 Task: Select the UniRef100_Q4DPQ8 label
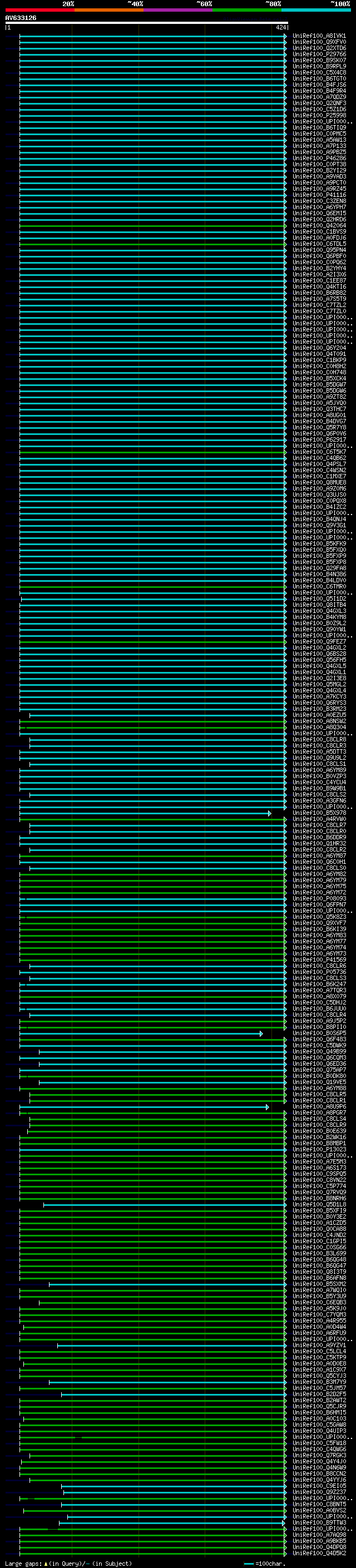(x=319, y=1547)
